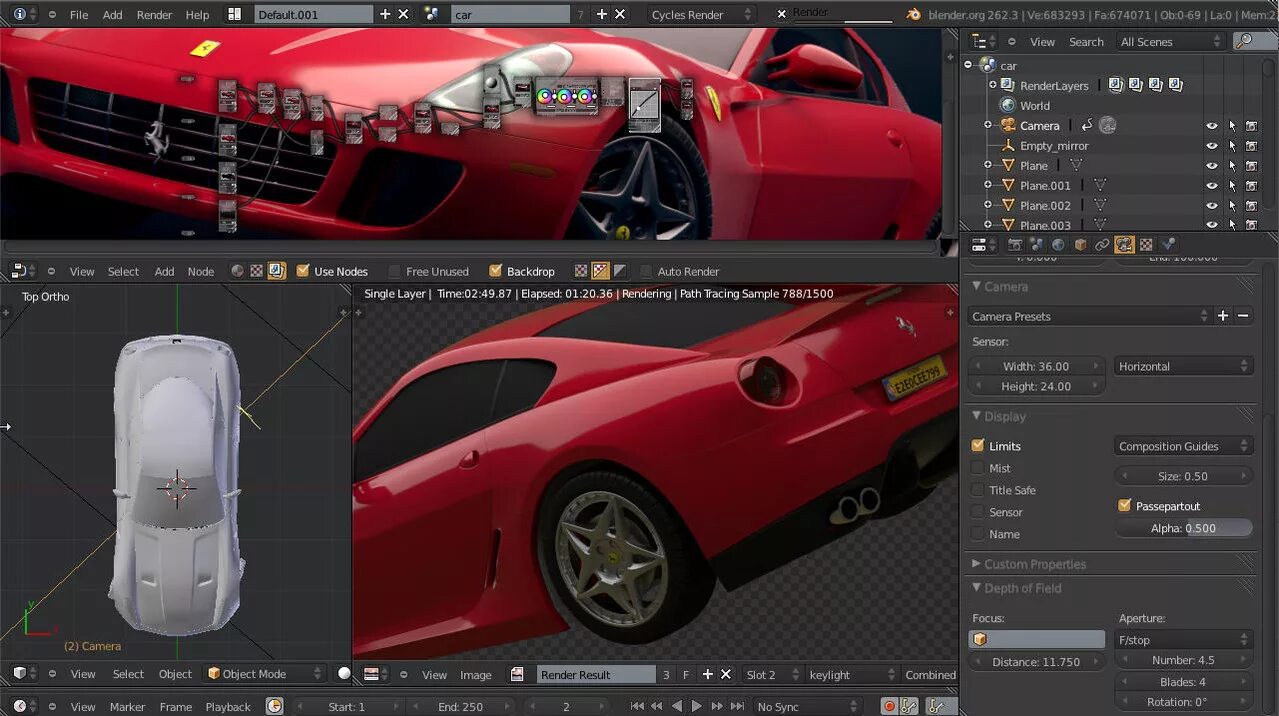Screen dimensions: 1279x716
Task: Click the image browse icon beside Render Result
Action: coord(517,674)
